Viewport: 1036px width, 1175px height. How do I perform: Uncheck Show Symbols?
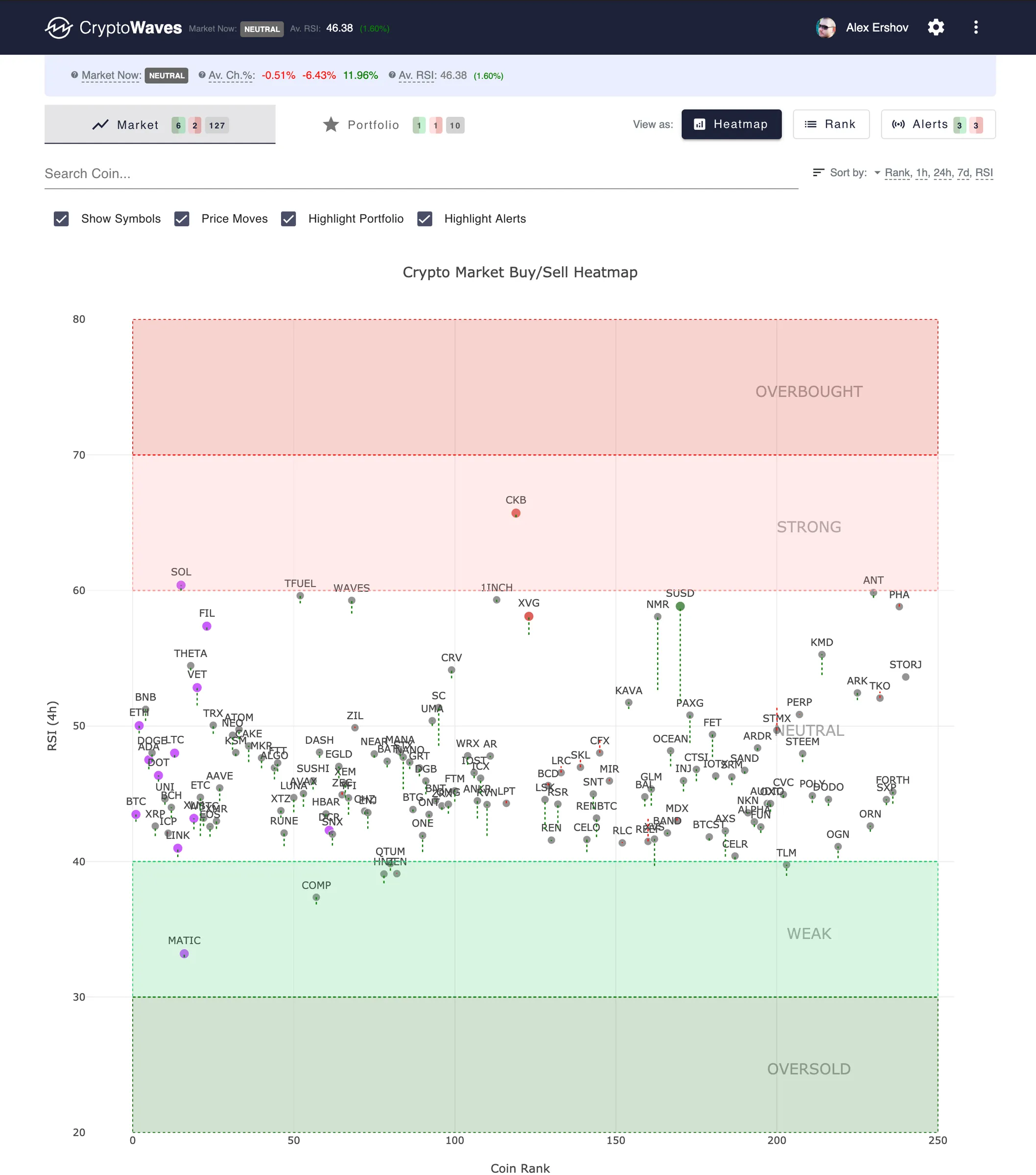62,219
